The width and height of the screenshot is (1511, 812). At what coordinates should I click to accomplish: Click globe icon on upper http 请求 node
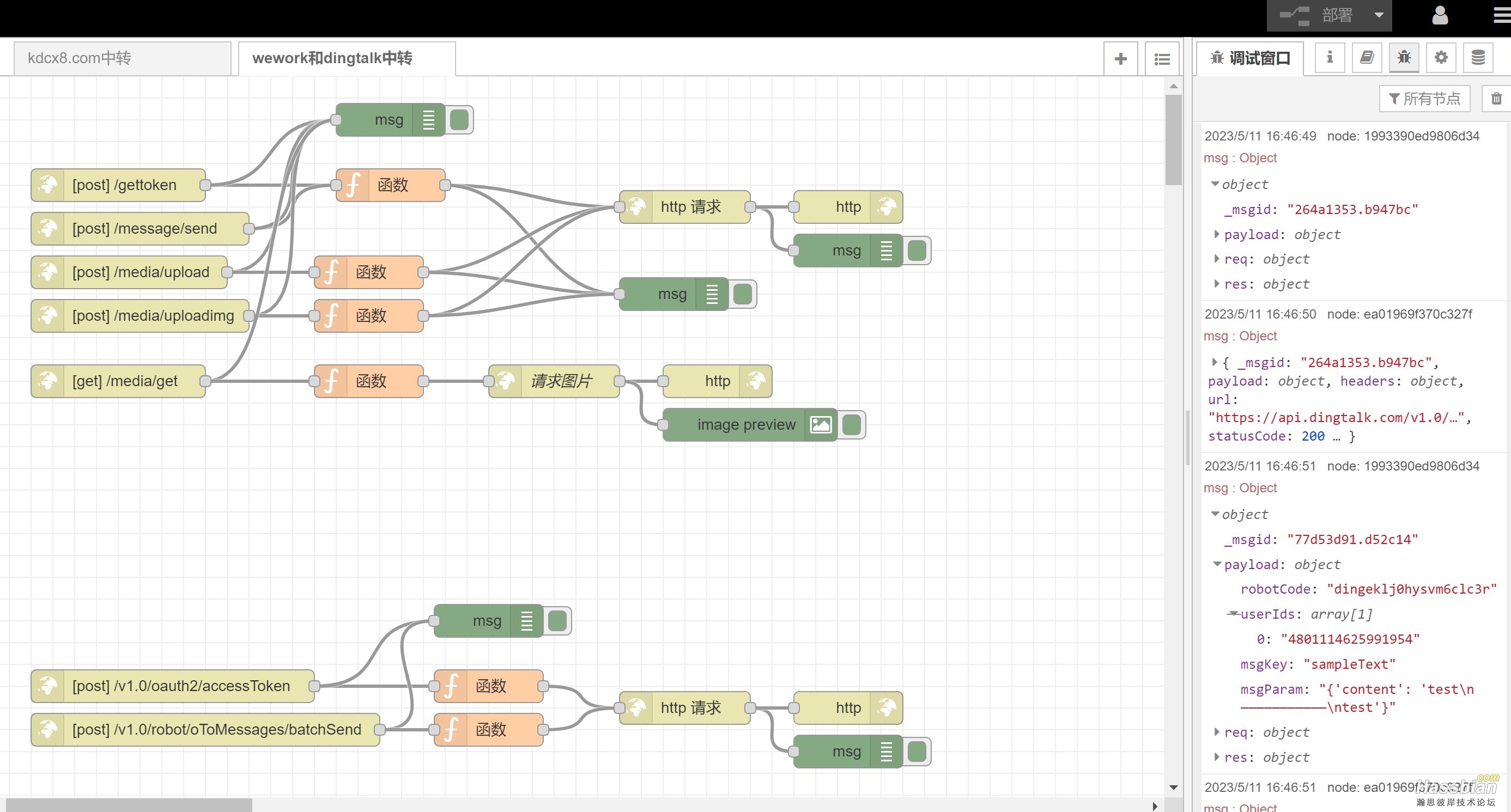[x=636, y=207]
